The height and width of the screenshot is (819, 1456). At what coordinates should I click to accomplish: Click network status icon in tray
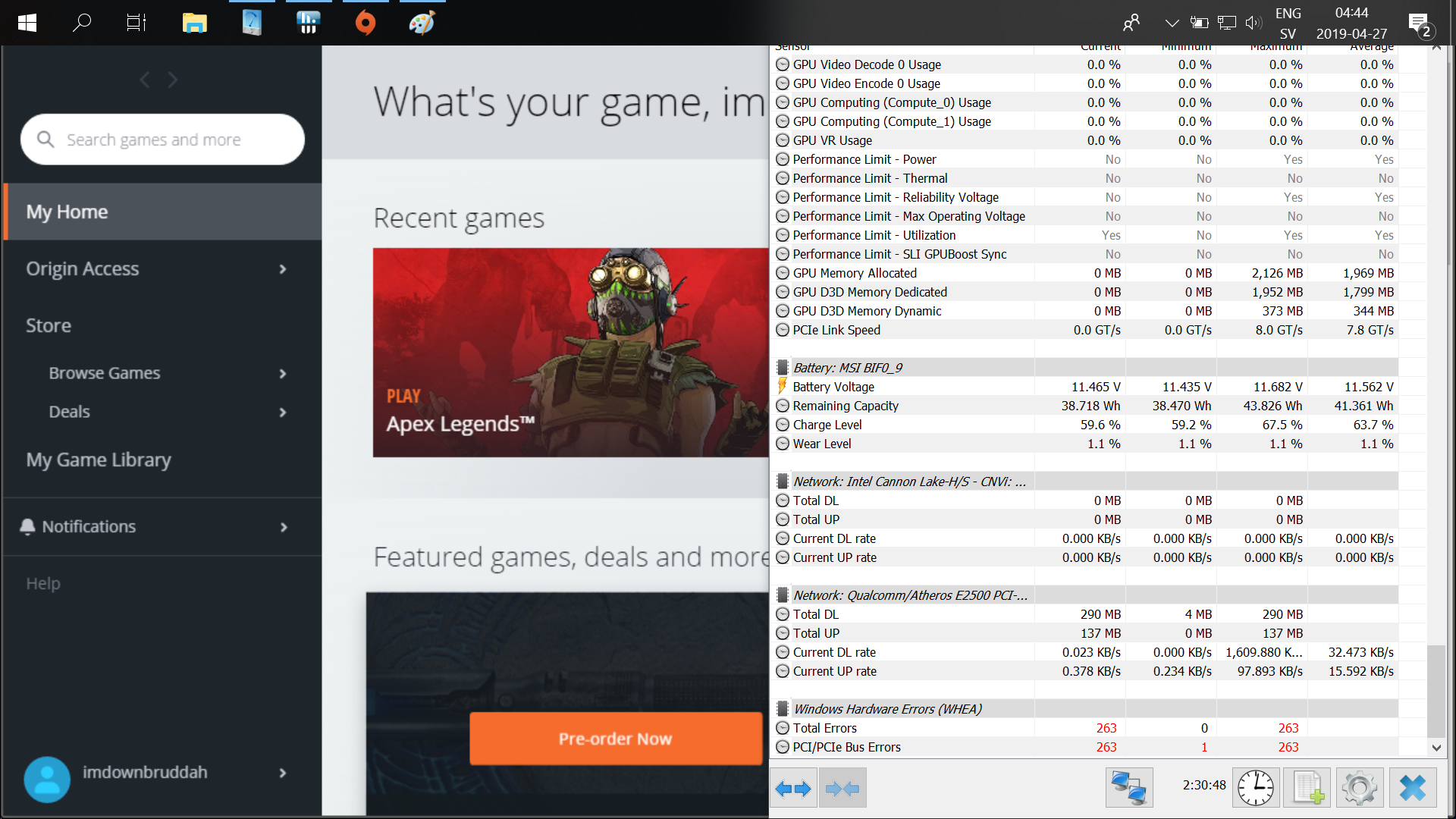[x=1227, y=23]
